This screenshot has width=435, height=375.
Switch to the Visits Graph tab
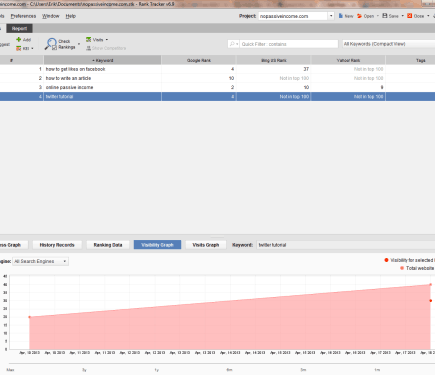[206, 245]
